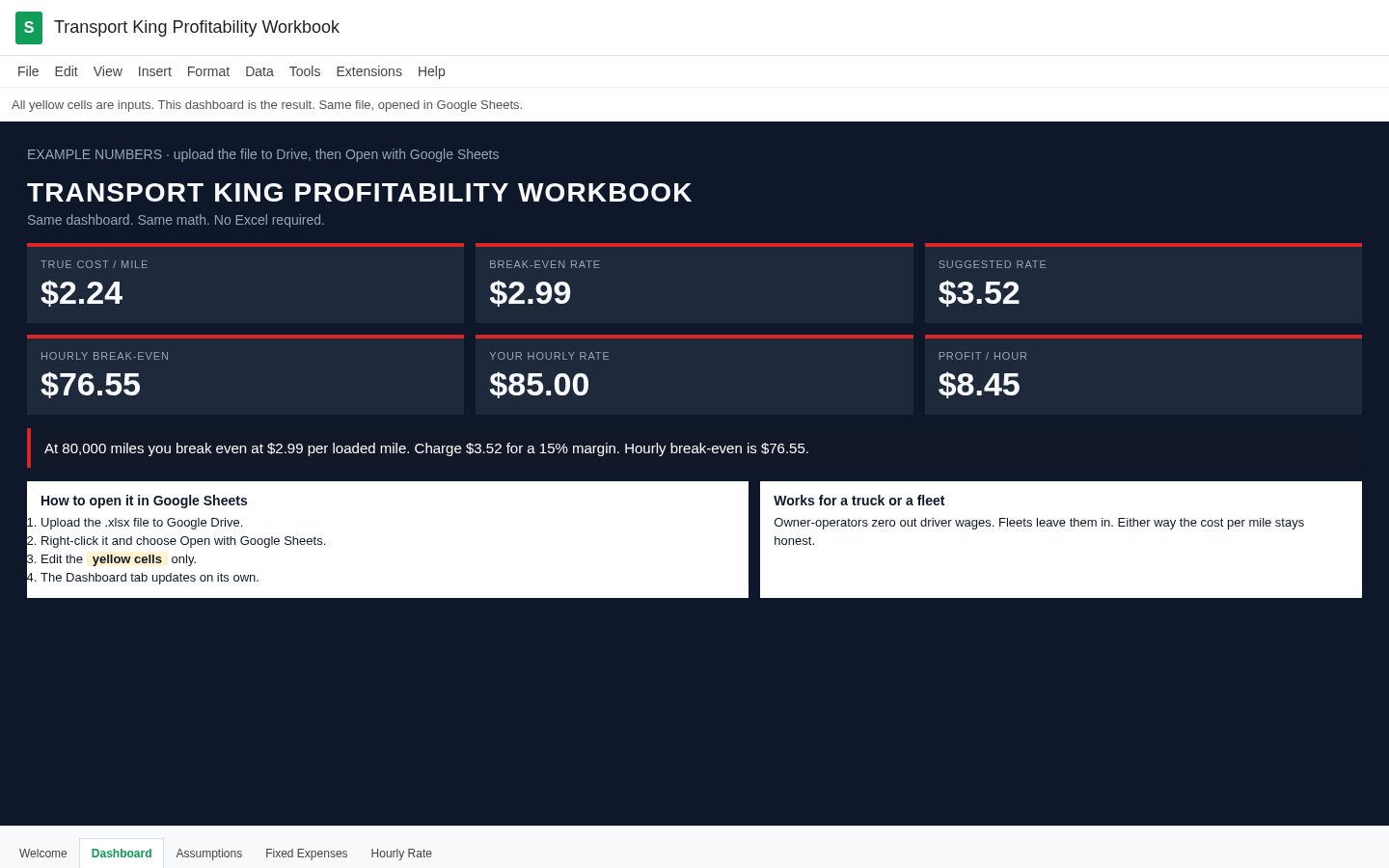Image resolution: width=1389 pixels, height=868 pixels.
Task: Click the Suggested Rate value $3.52
Action: 979,293
